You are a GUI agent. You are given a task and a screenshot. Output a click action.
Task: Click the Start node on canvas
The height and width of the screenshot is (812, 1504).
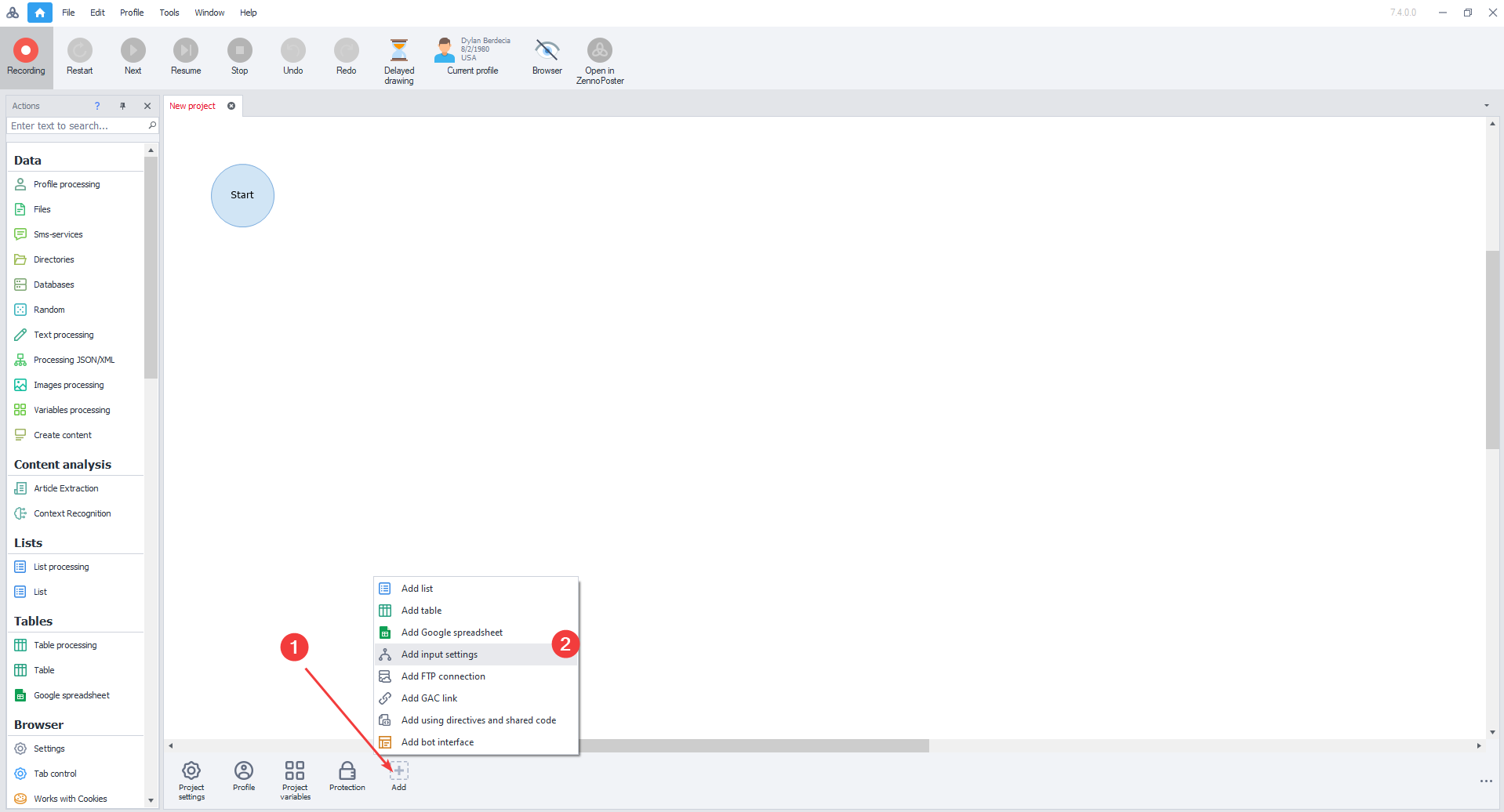(242, 195)
